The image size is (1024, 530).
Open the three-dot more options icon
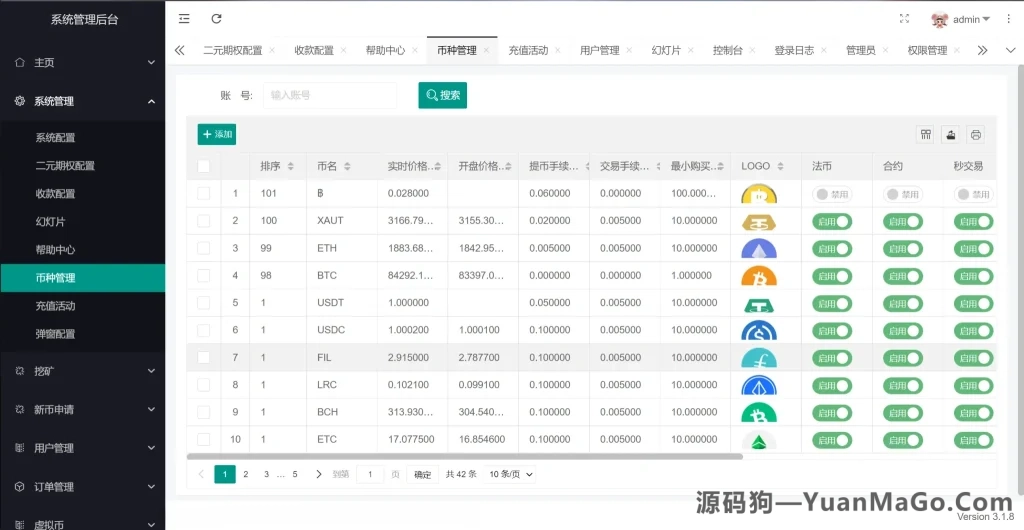1008,19
